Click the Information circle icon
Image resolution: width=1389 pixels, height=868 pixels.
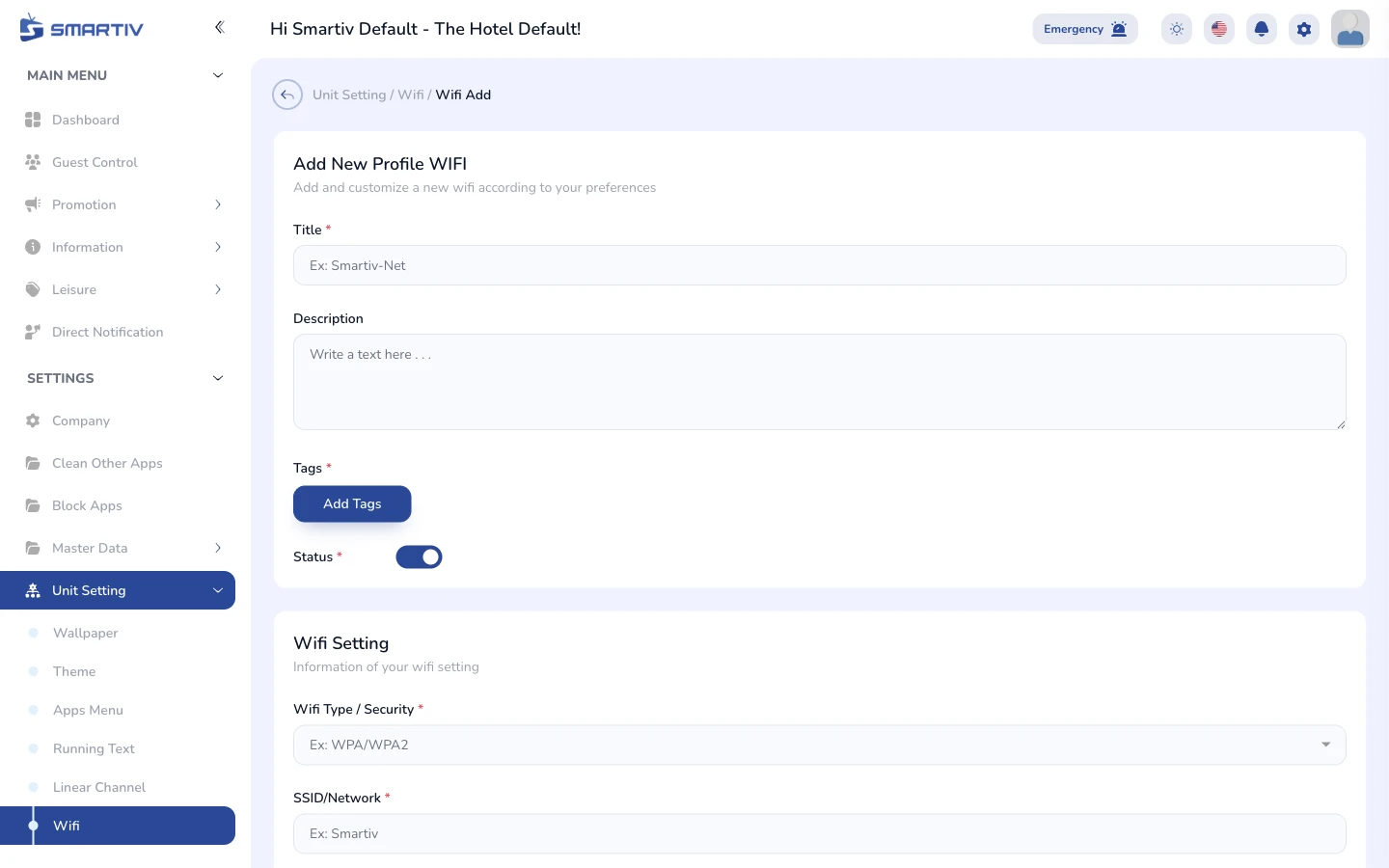[33, 247]
